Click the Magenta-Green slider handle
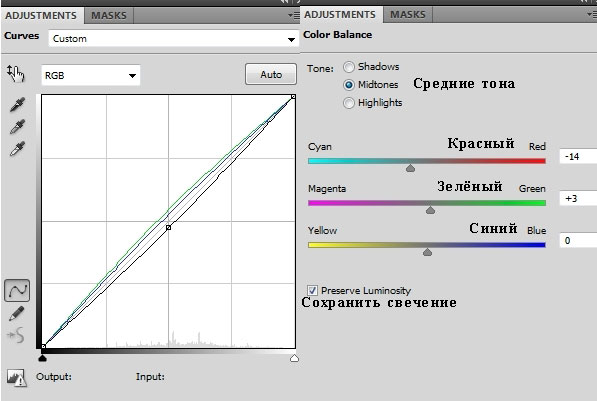The width and height of the screenshot is (597, 401). point(430,210)
